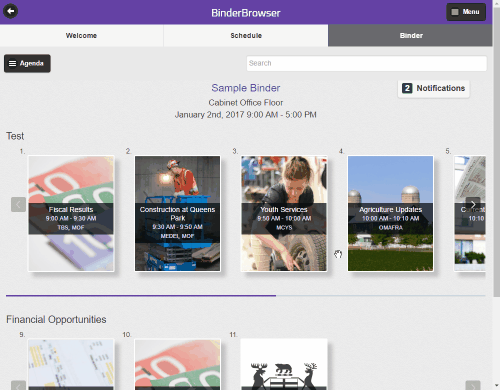
Task: Click the notification count badge showing 2
Action: tap(407, 88)
